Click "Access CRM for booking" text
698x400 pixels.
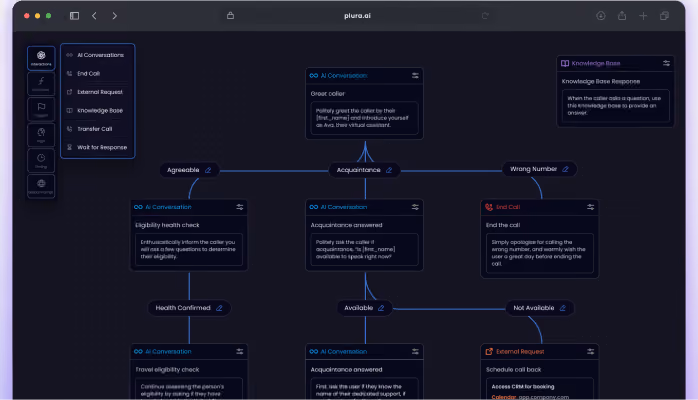[x=523, y=387]
